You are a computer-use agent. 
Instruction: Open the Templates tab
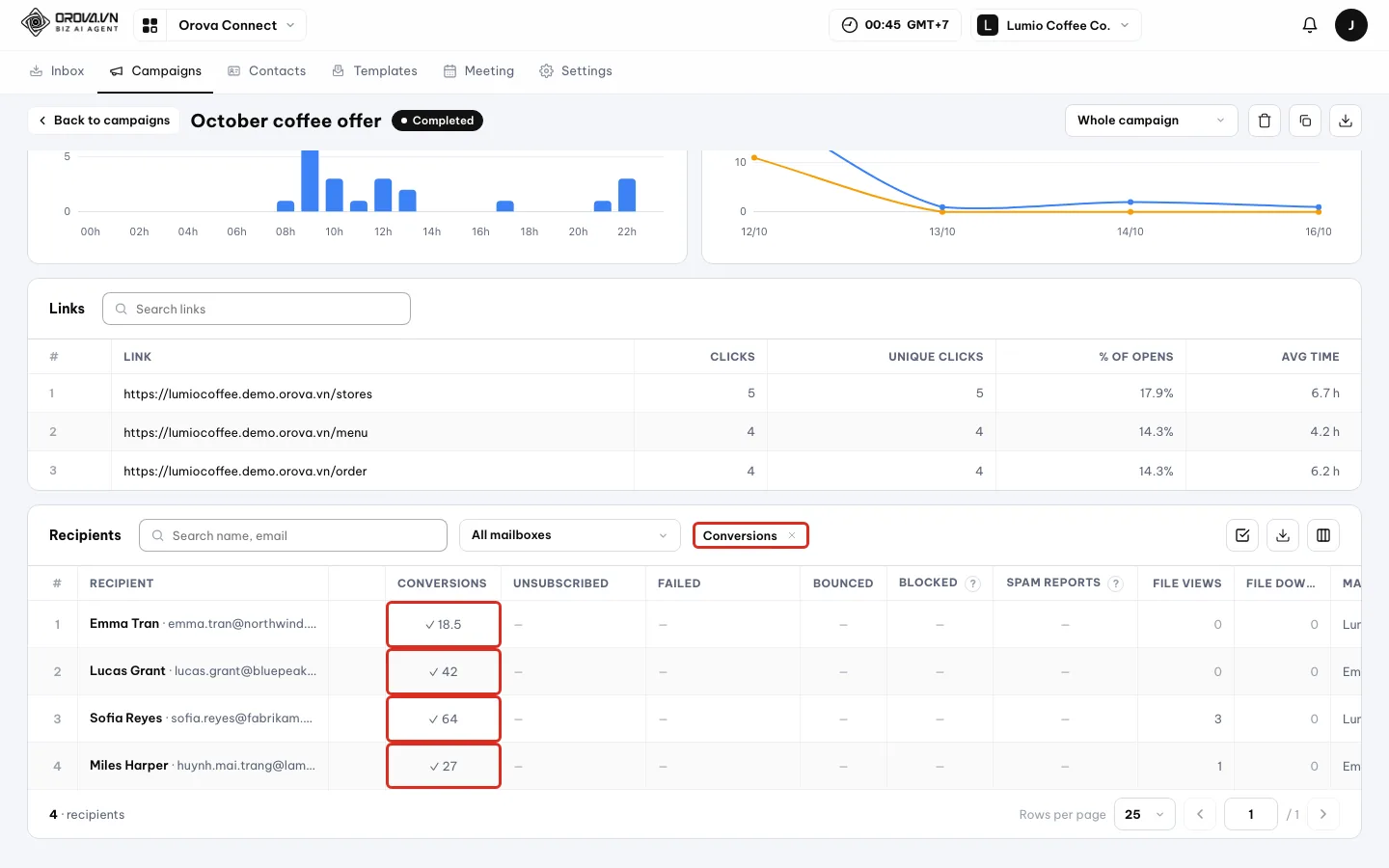(x=374, y=71)
